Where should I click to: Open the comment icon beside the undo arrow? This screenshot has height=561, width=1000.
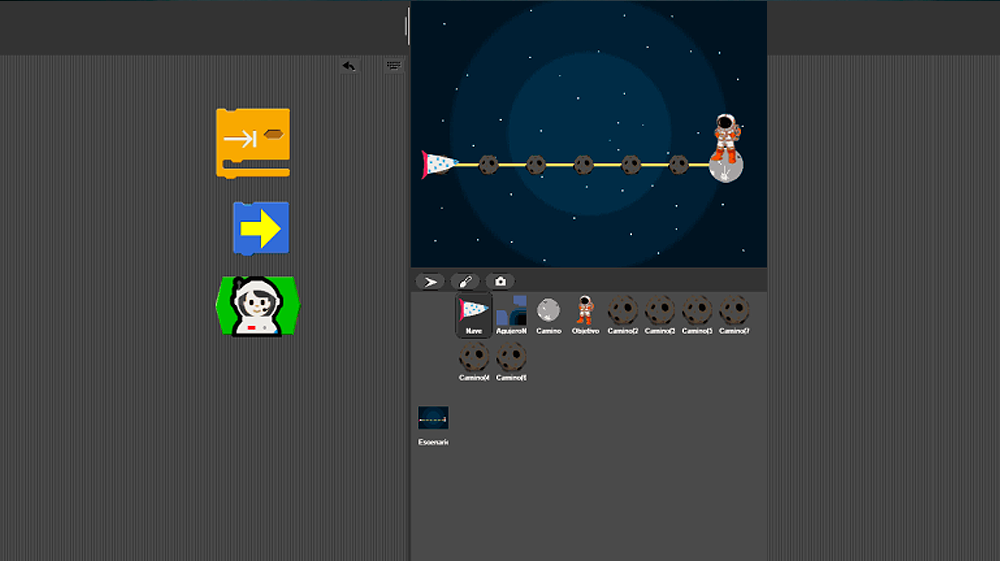coord(394,65)
